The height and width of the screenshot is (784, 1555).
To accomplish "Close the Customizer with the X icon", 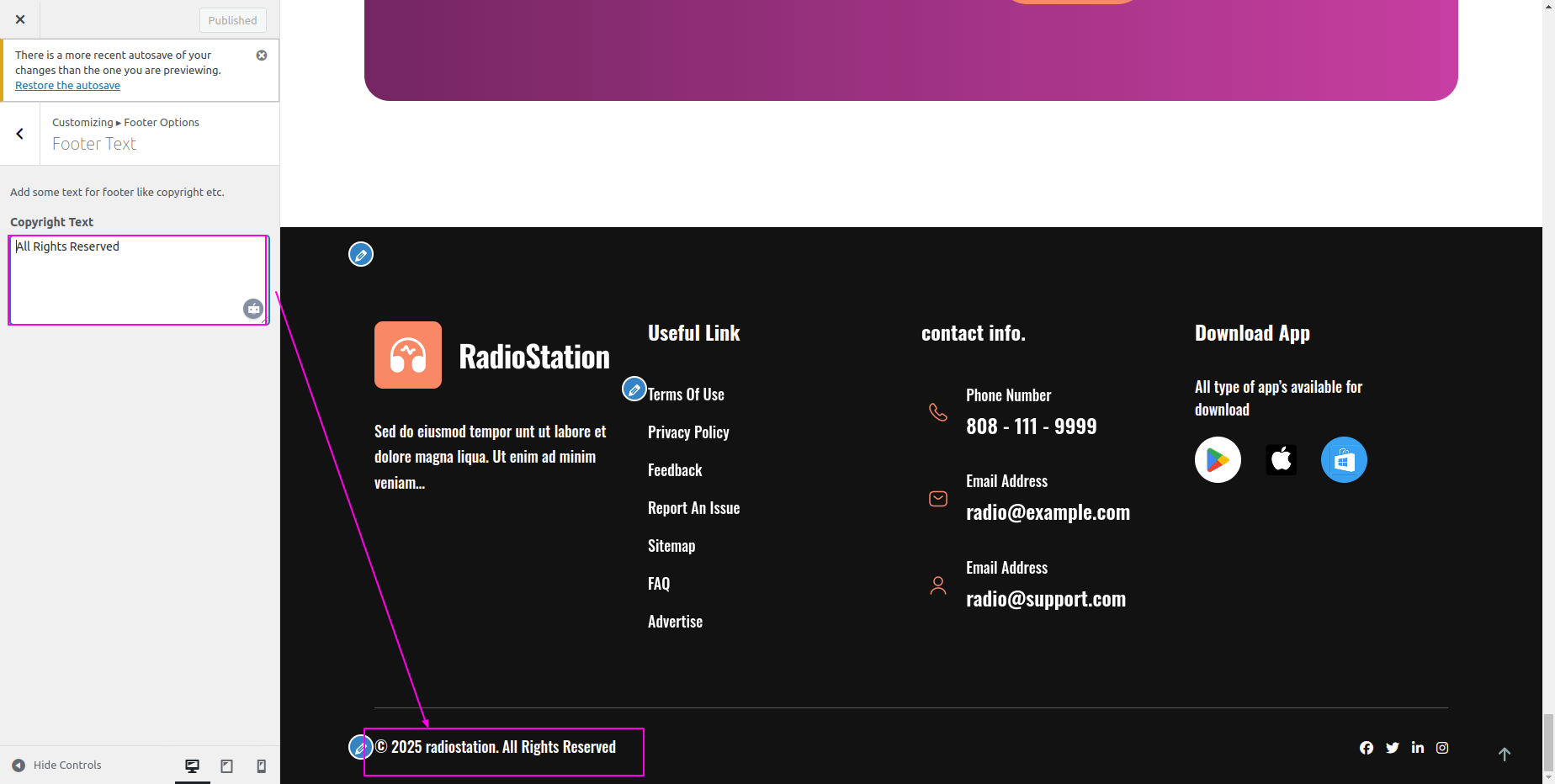I will tap(20, 19).
